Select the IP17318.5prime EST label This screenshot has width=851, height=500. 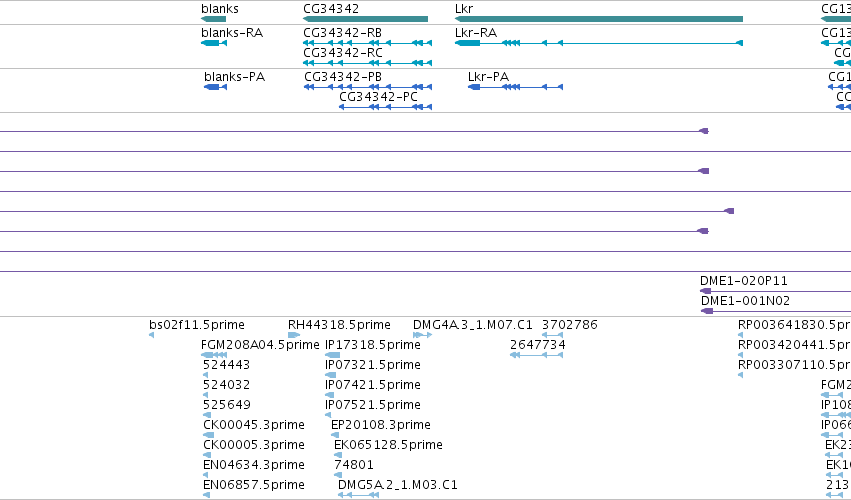[373, 345]
